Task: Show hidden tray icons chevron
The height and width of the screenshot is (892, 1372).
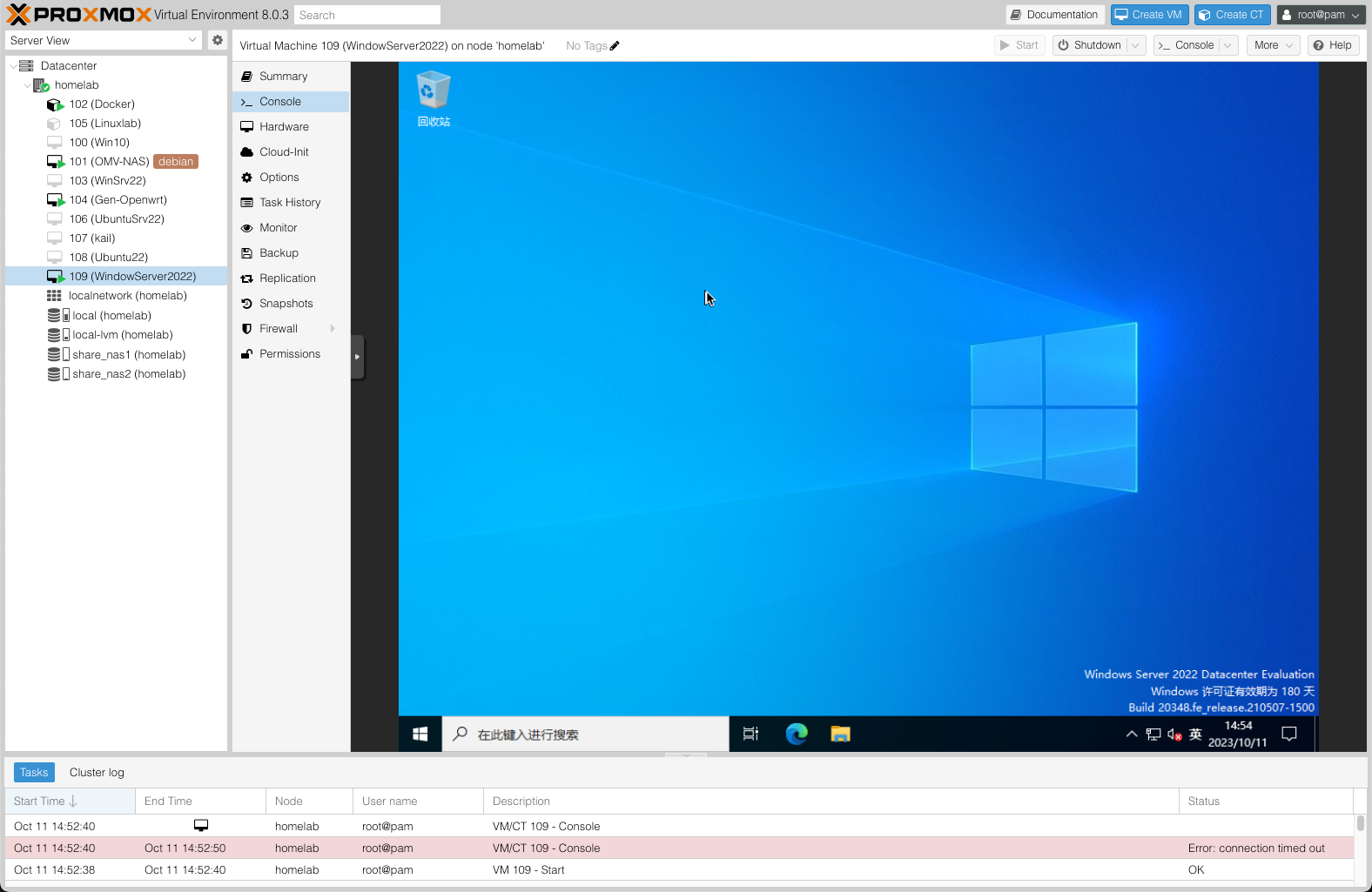Action: (1132, 734)
